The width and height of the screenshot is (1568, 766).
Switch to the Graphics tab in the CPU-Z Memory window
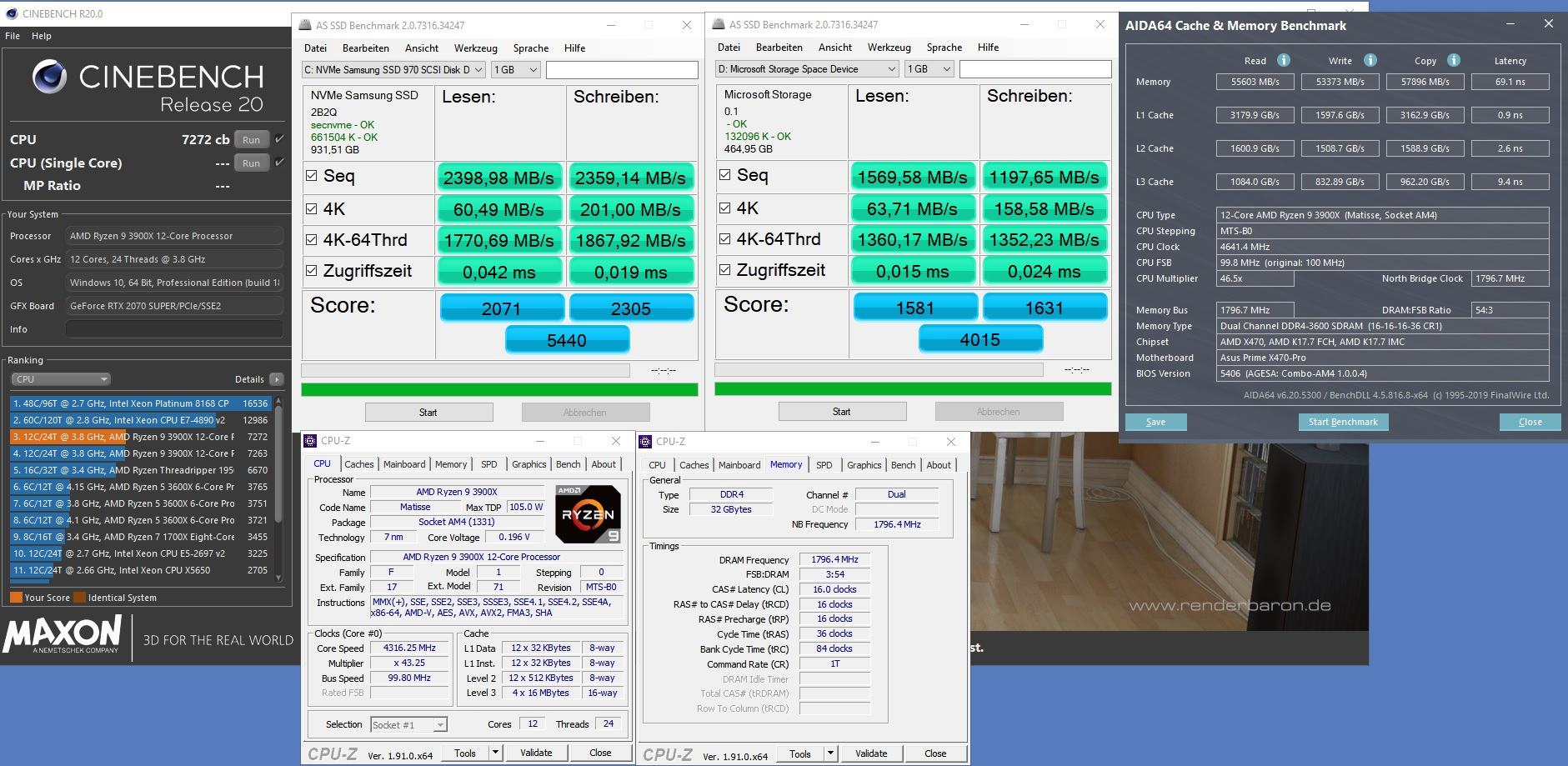tap(864, 465)
